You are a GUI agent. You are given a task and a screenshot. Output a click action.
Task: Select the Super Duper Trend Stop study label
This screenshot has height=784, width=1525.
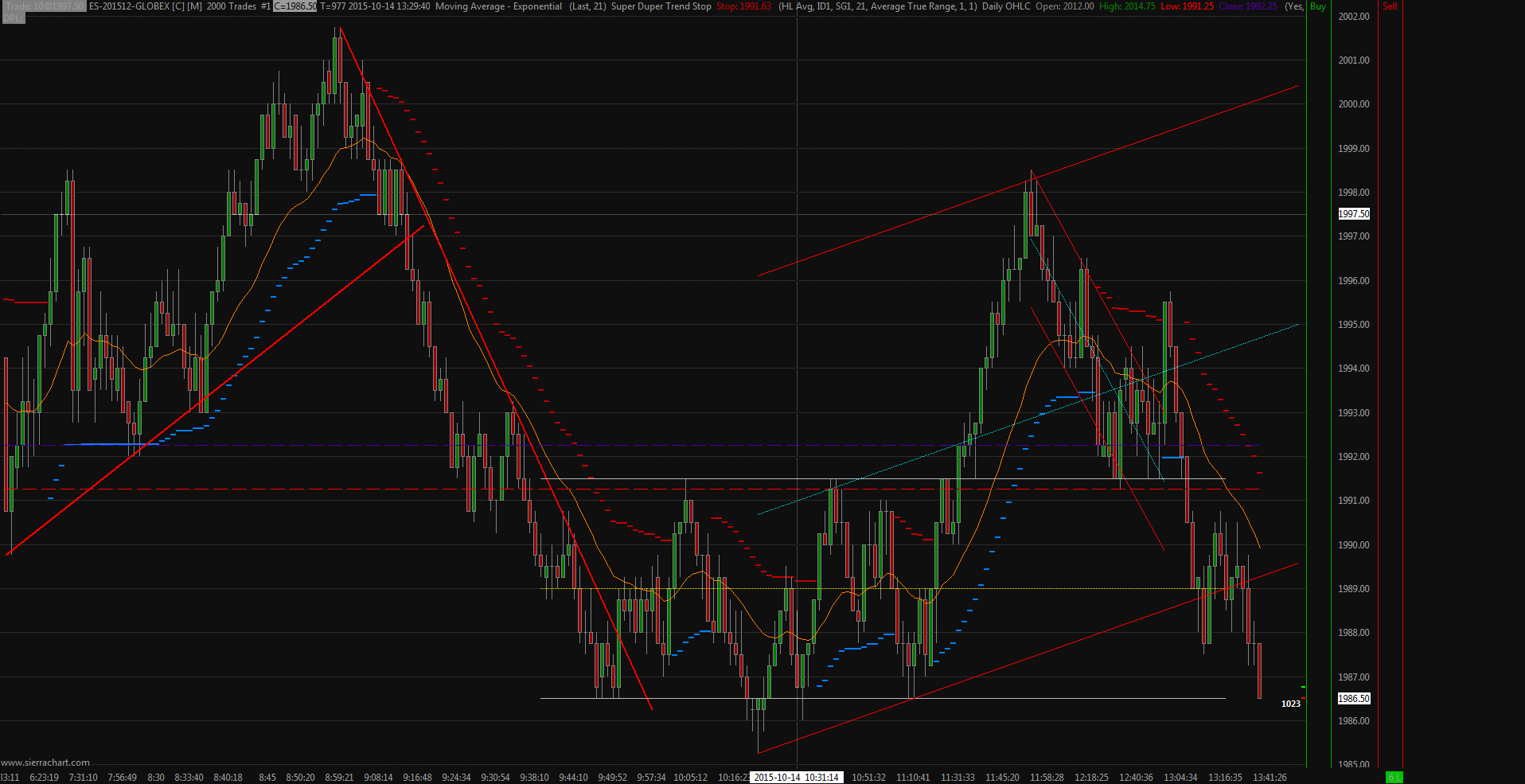[661, 6]
